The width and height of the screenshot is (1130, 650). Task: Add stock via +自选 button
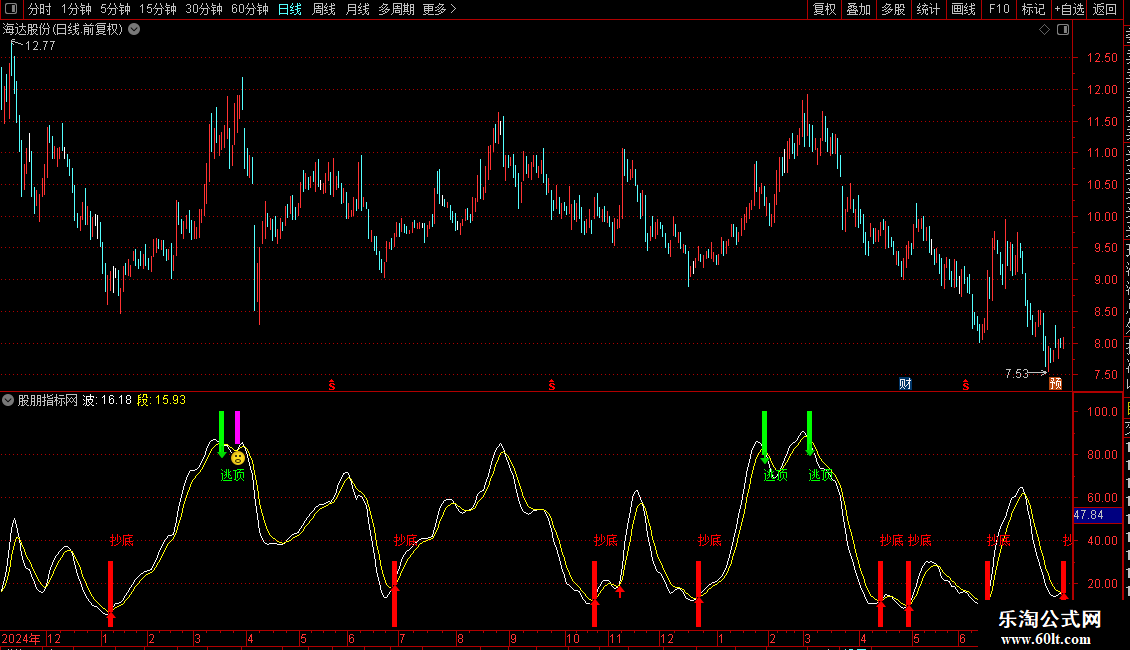point(1069,9)
